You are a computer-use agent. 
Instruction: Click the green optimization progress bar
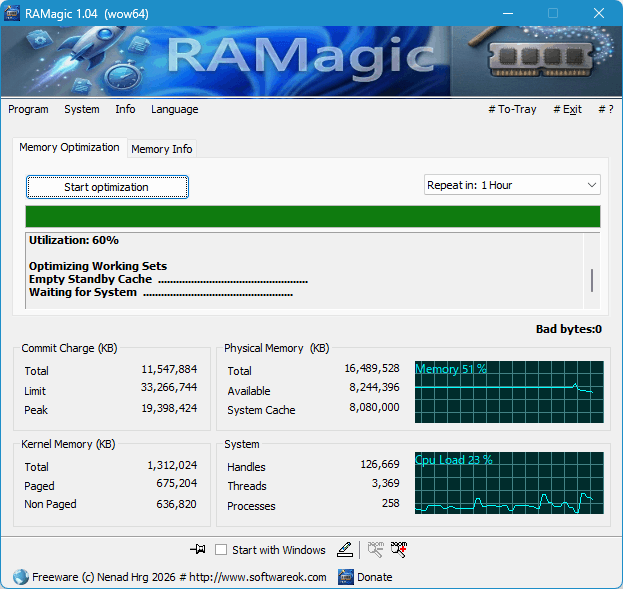pyautogui.click(x=312, y=217)
